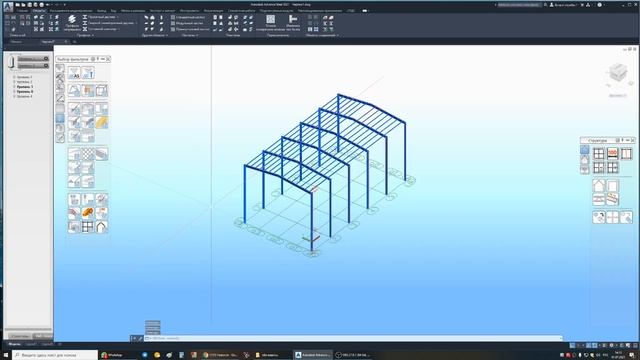Click the large bolt-shaped icon in the ribbon

(x=293, y=19)
